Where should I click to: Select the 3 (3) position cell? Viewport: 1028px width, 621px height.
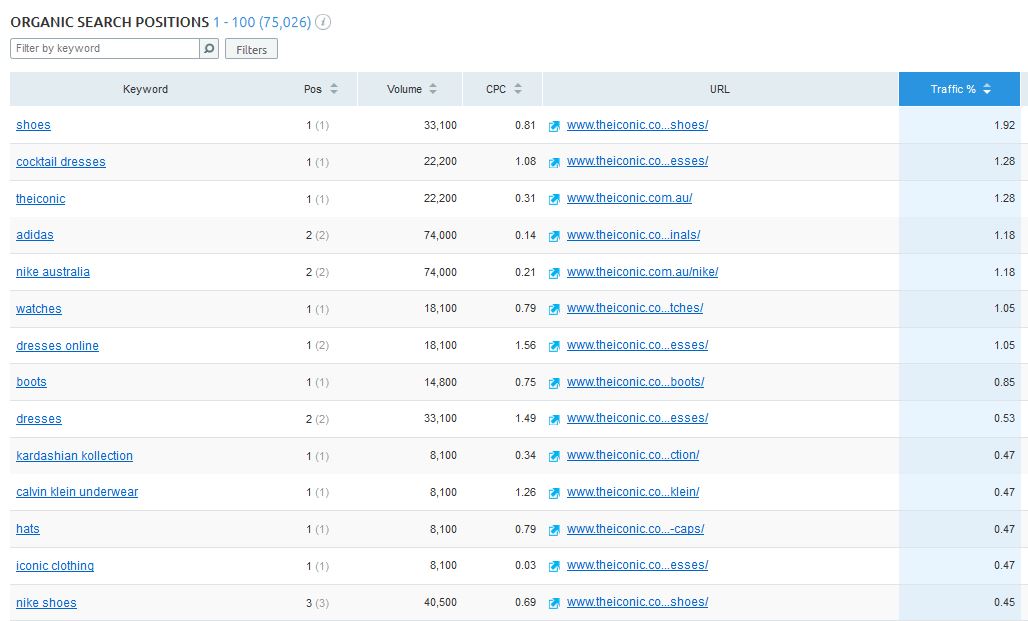(317, 603)
